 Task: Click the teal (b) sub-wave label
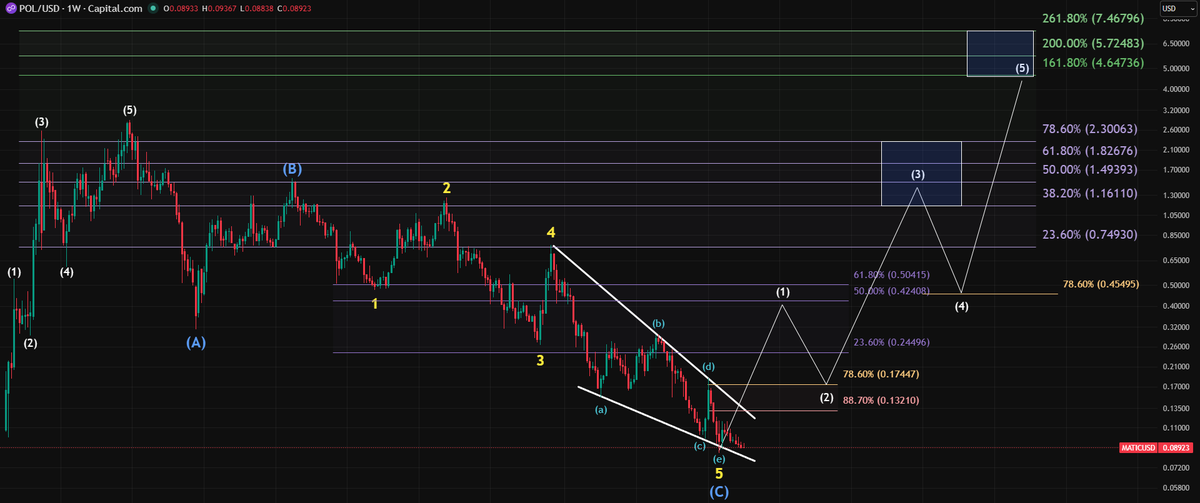[x=658, y=324]
